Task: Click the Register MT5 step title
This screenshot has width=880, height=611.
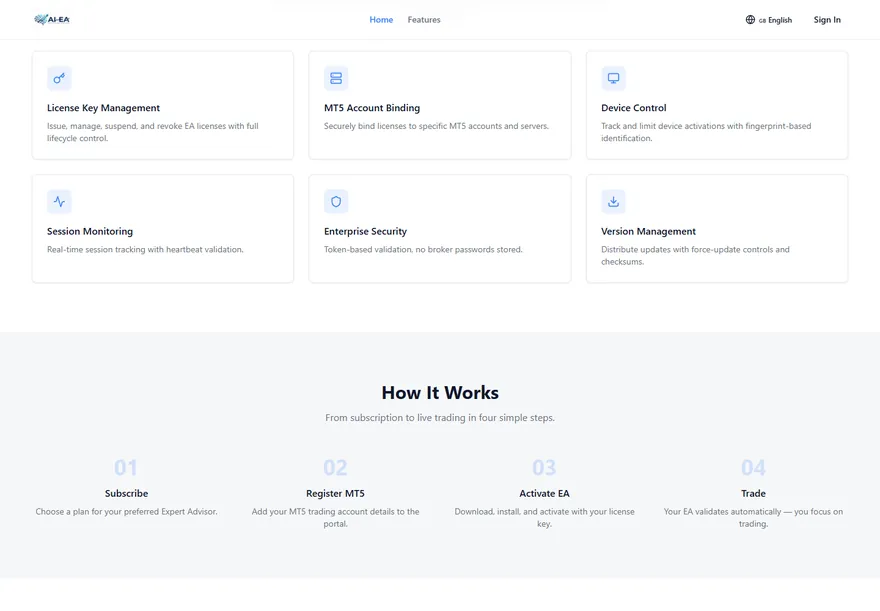Action: [x=335, y=494]
